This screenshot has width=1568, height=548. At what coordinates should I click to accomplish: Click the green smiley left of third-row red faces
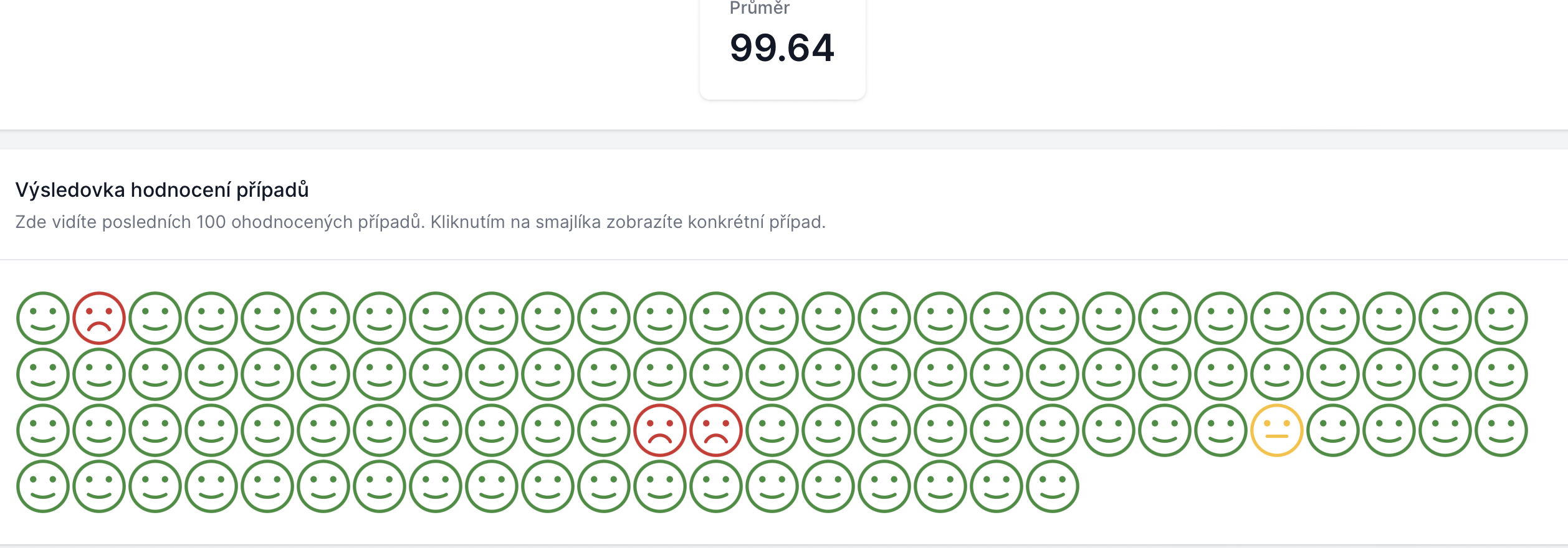[x=604, y=430]
